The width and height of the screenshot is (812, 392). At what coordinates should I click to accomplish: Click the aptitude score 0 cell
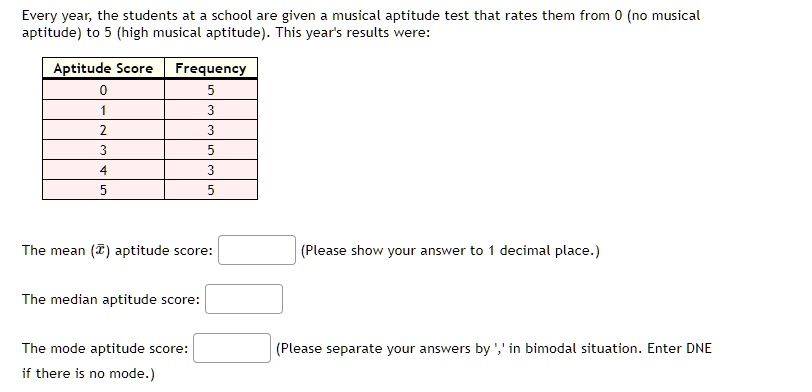pyautogui.click(x=103, y=90)
